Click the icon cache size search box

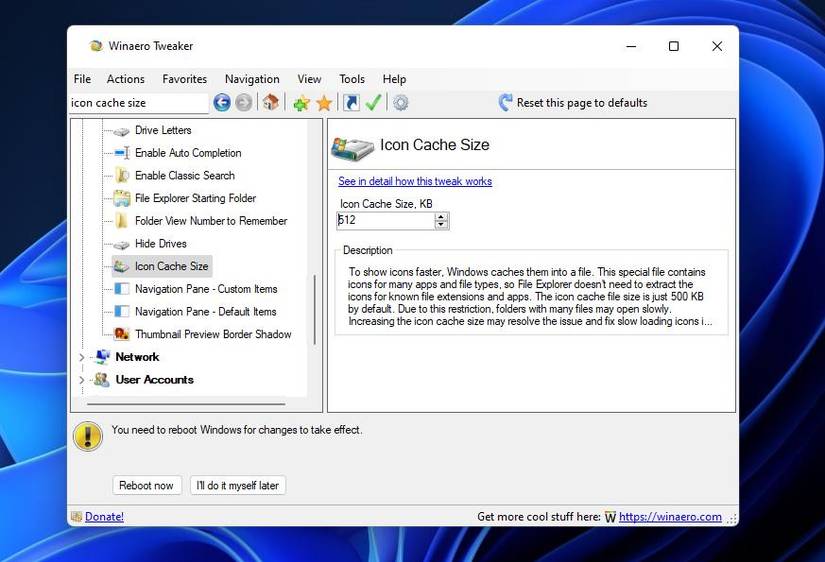coord(139,103)
